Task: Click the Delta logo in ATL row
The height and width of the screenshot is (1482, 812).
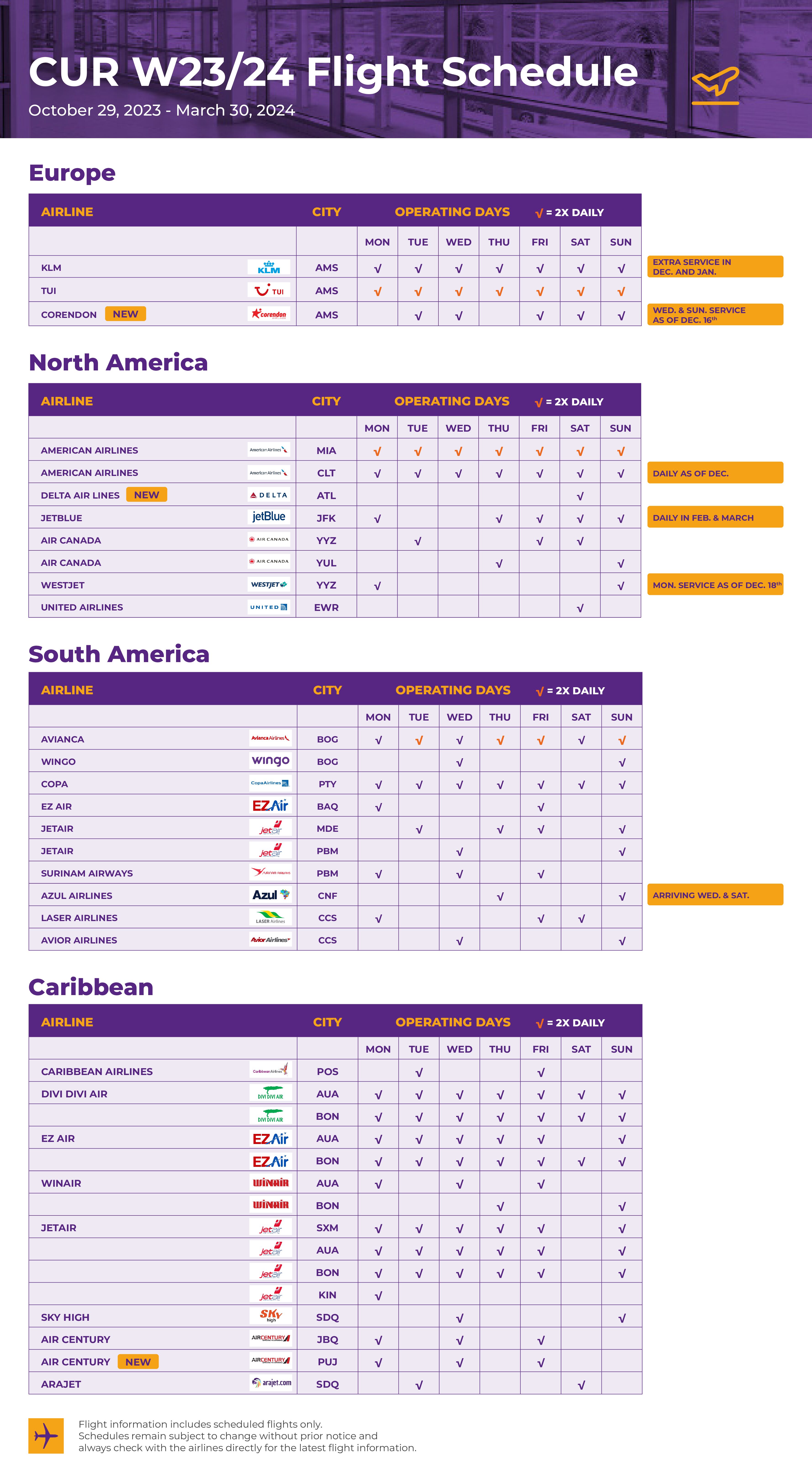Action: [269, 495]
